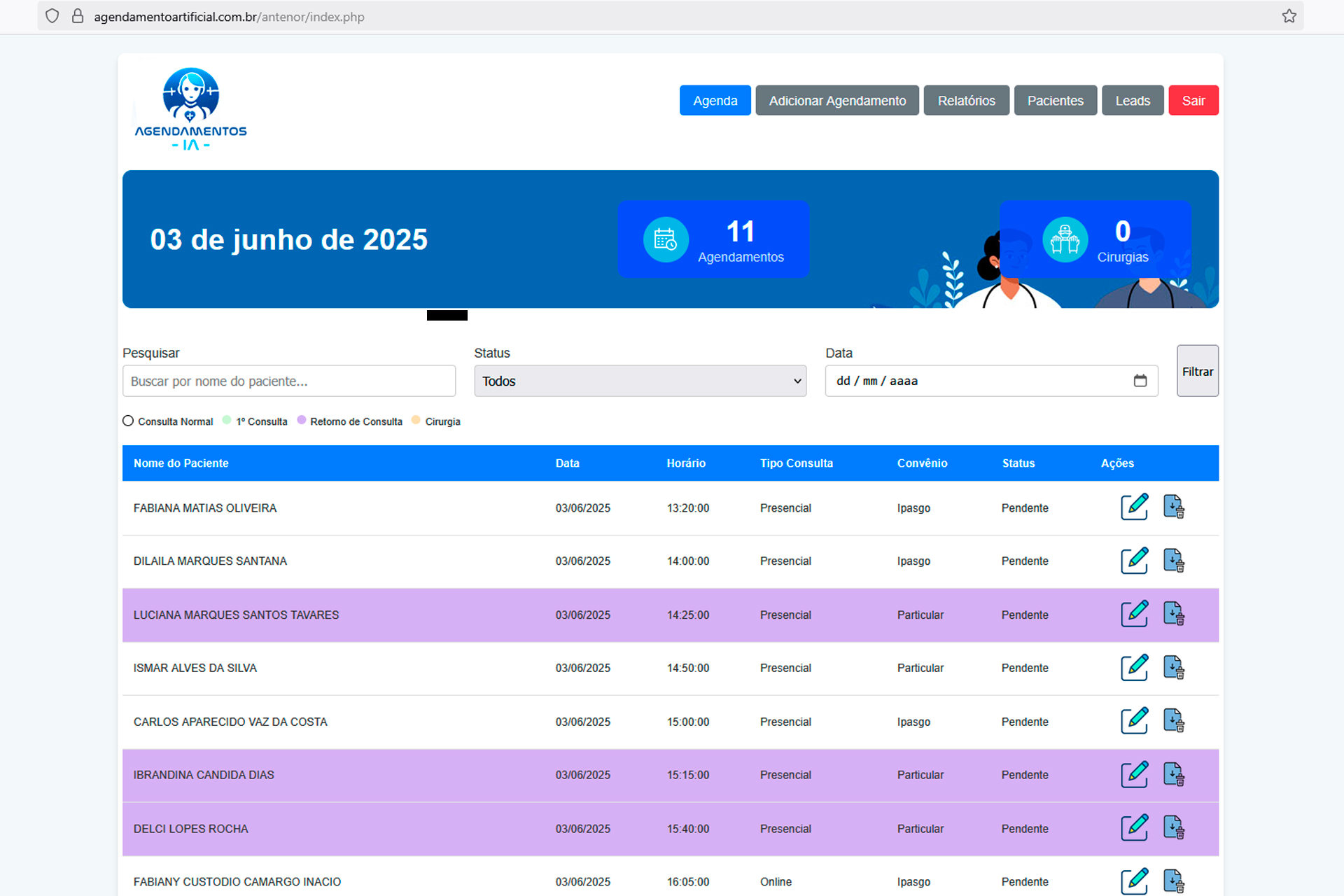Edit appointment for FABIANA MATIAS OLIVEIRA
The image size is (1344, 896).
click(1134, 507)
